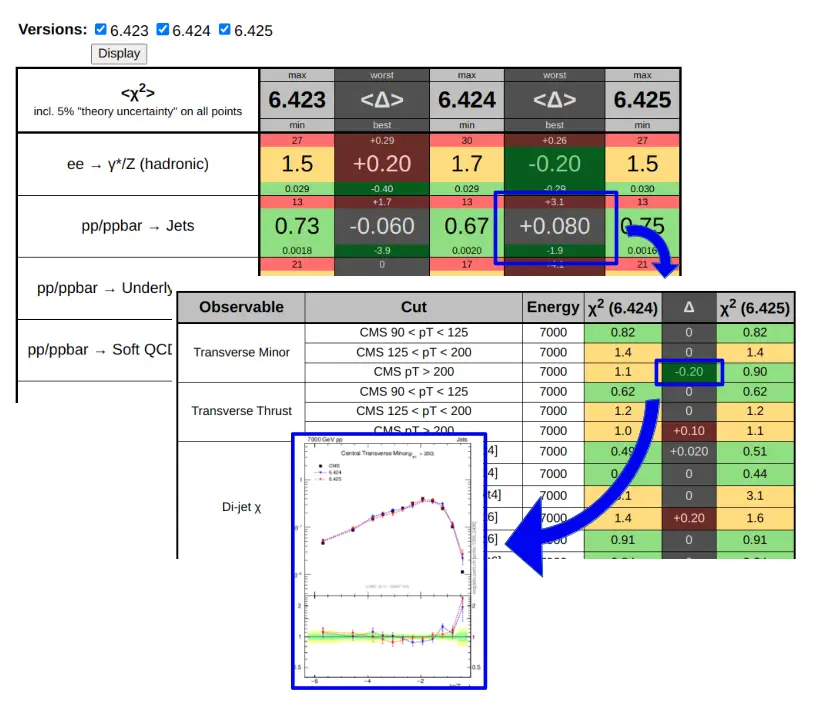Click the 6.424 version column header

tap(467, 100)
